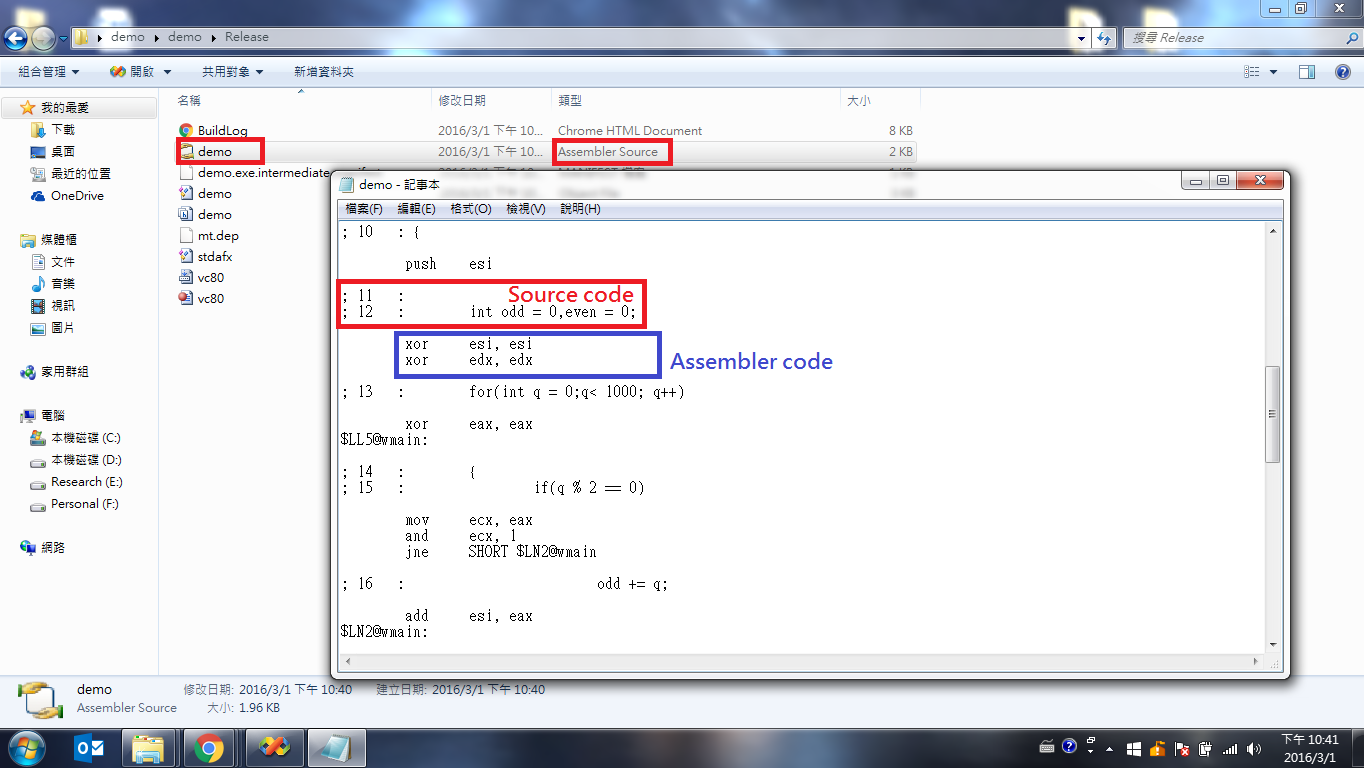Open the BuildLog Chrome HTML document
1364x768 pixels.
[x=211, y=130]
